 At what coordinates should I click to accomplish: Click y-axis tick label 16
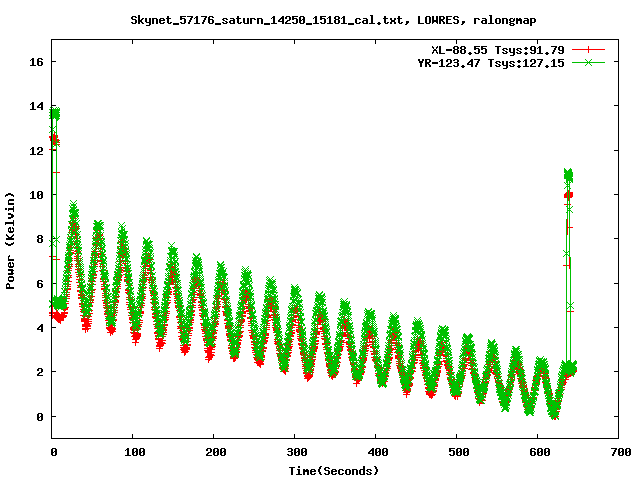(x=36, y=62)
